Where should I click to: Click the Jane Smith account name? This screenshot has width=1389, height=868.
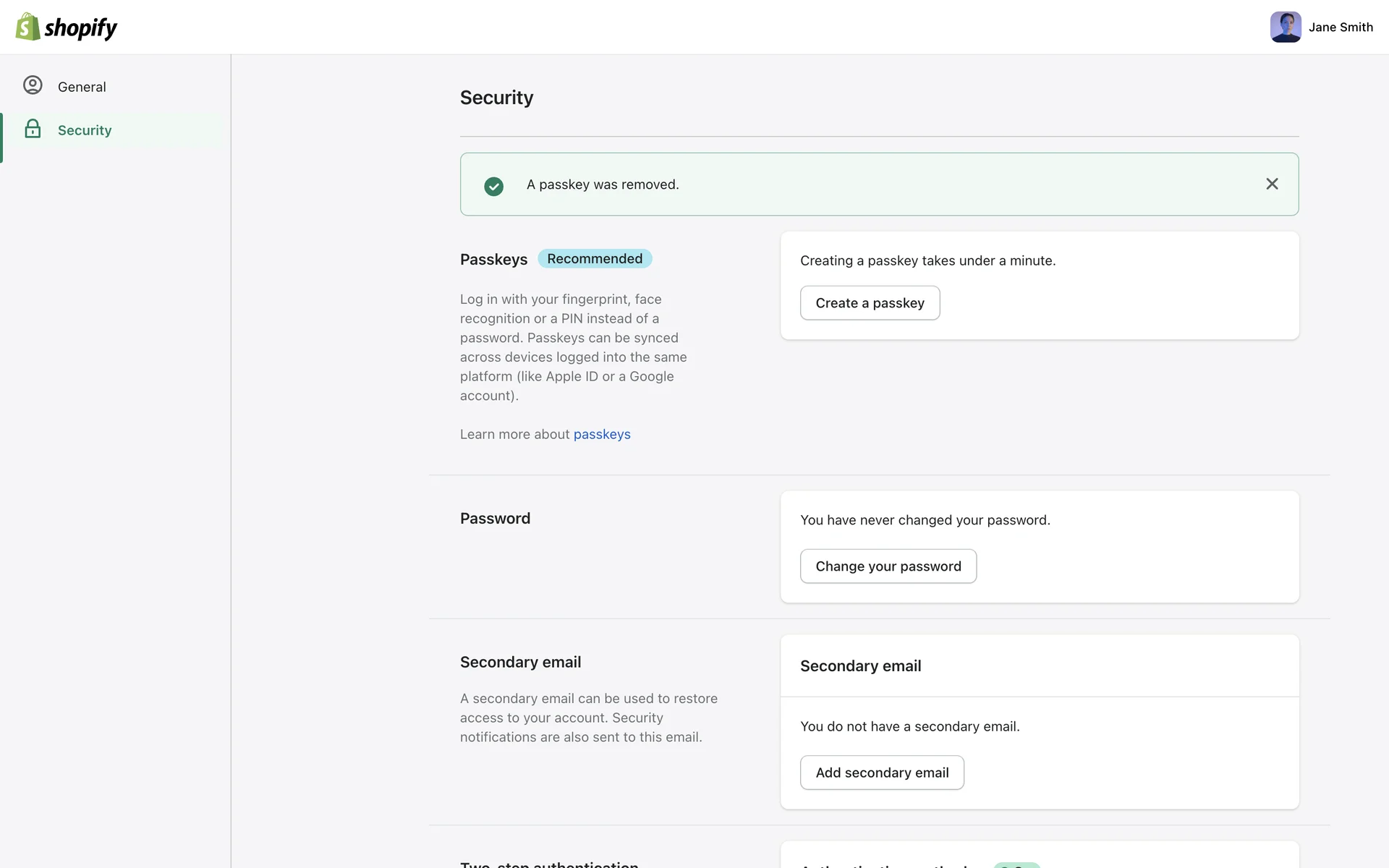coord(1340,27)
